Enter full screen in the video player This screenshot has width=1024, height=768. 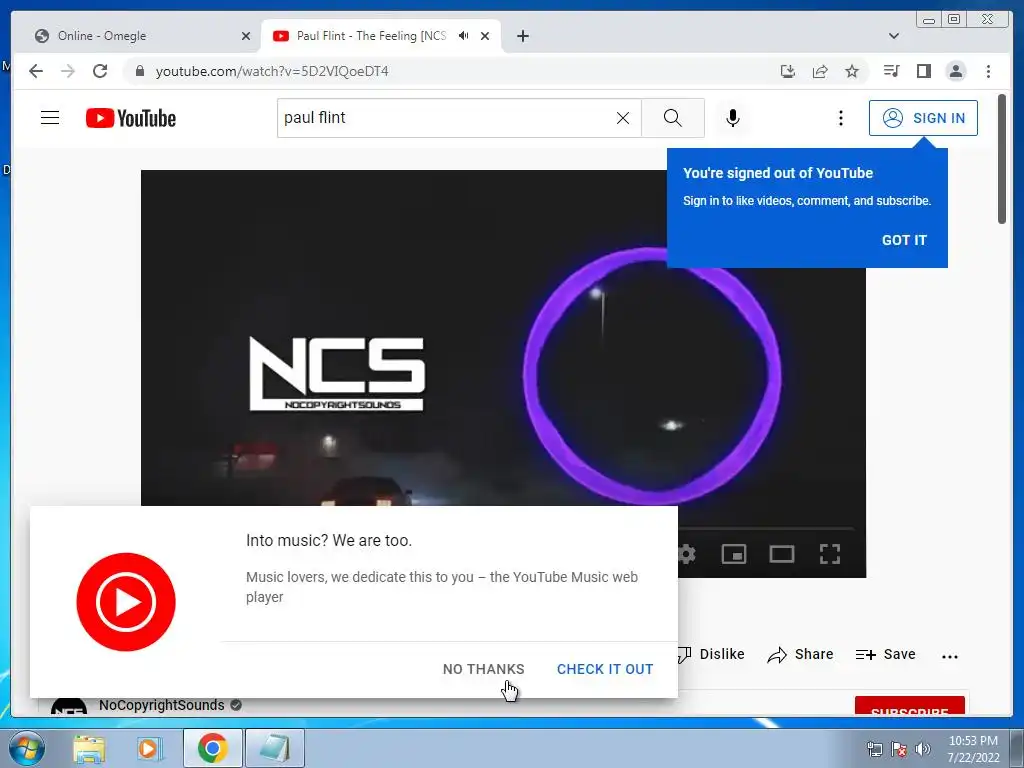(x=829, y=554)
